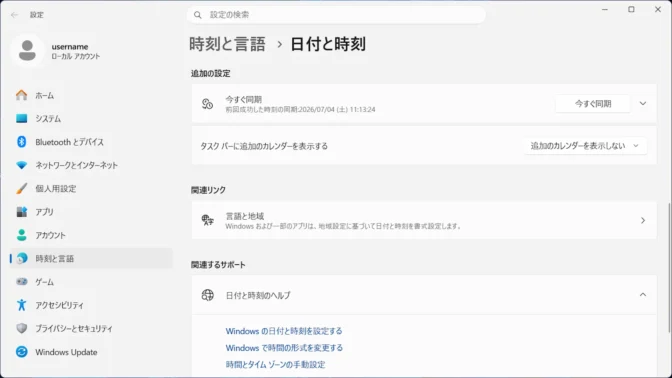Select 個人用設定 in sidebar

tap(91, 189)
